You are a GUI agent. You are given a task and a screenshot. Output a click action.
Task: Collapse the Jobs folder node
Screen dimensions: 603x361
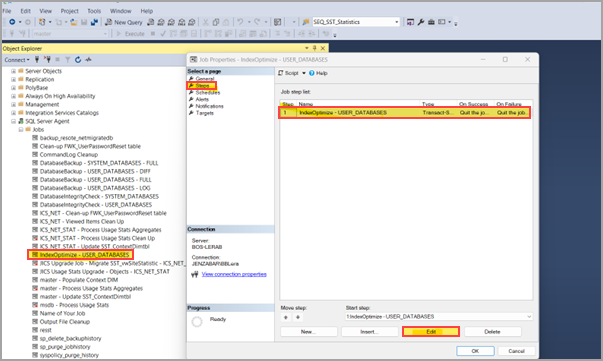tap(21, 130)
